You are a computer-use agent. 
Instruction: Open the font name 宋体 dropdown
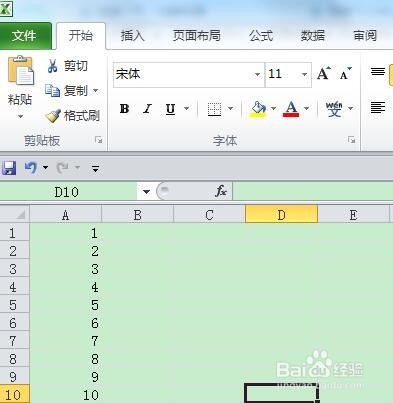pyautogui.click(x=257, y=74)
